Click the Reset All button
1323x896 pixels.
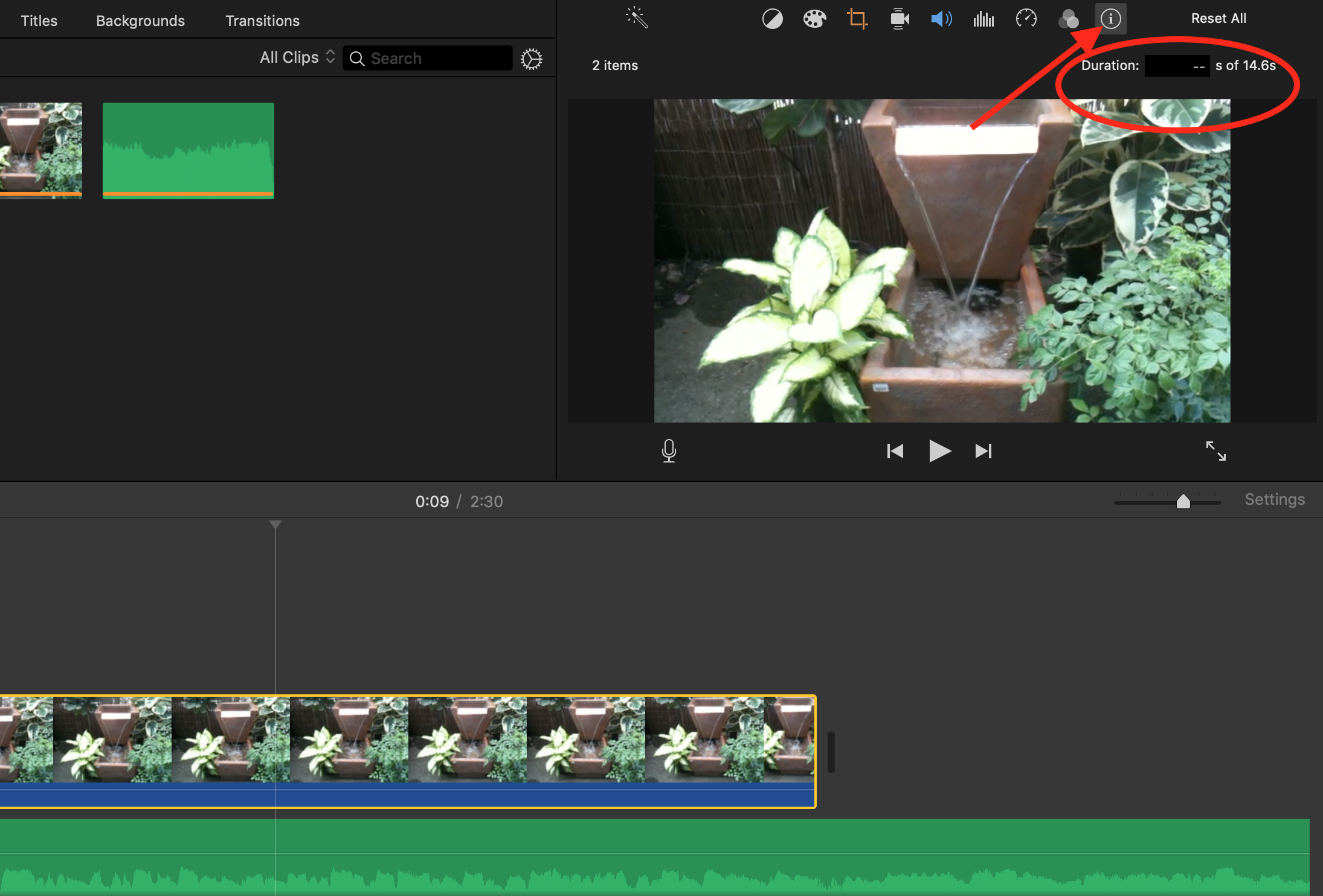1218,19
